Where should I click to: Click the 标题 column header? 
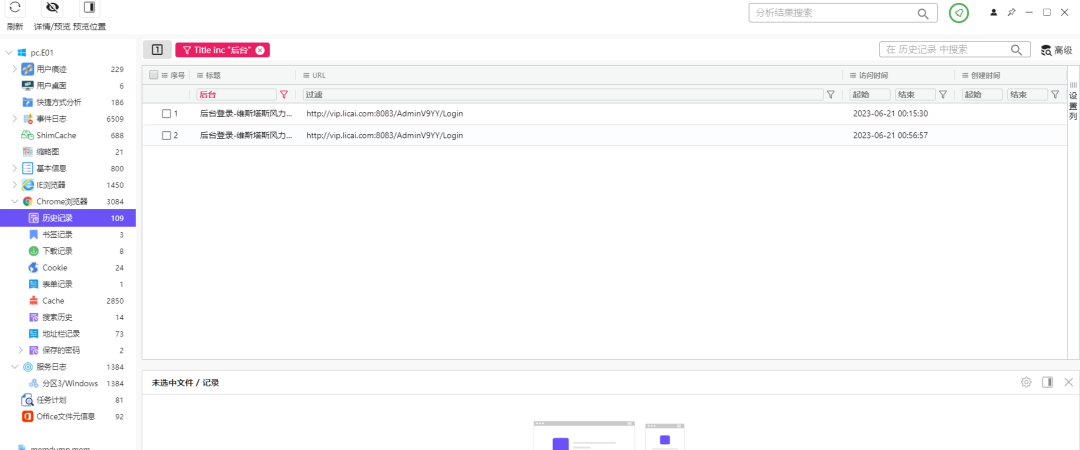(x=213, y=75)
